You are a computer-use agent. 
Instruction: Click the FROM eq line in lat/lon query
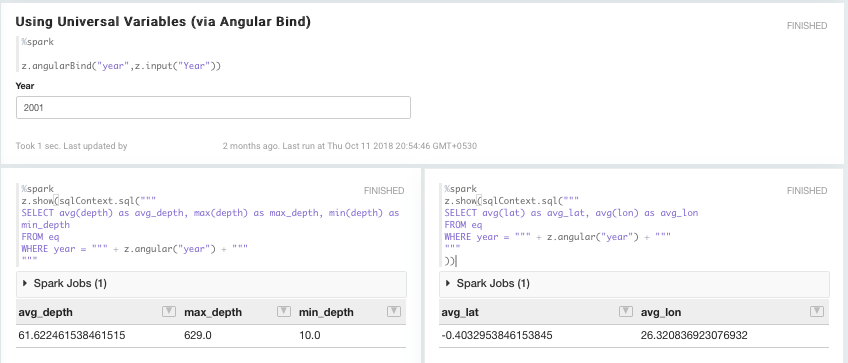tap(463, 225)
